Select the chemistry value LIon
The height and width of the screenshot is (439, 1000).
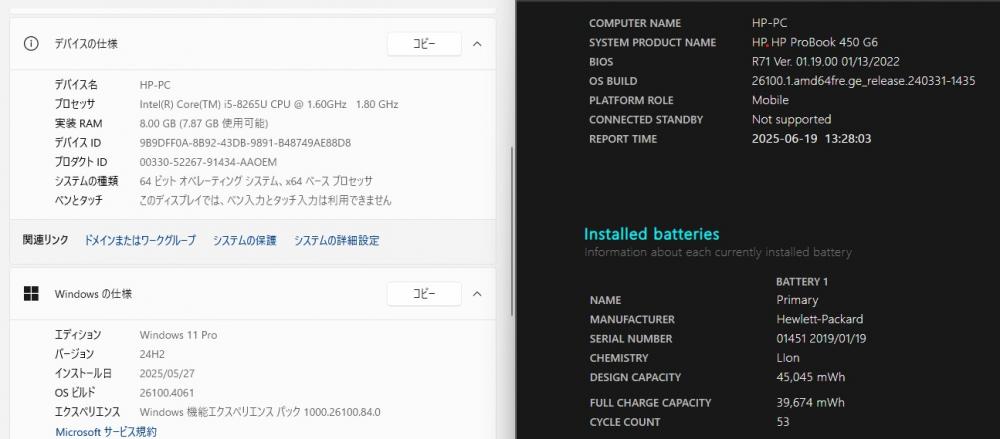[788, 358]
